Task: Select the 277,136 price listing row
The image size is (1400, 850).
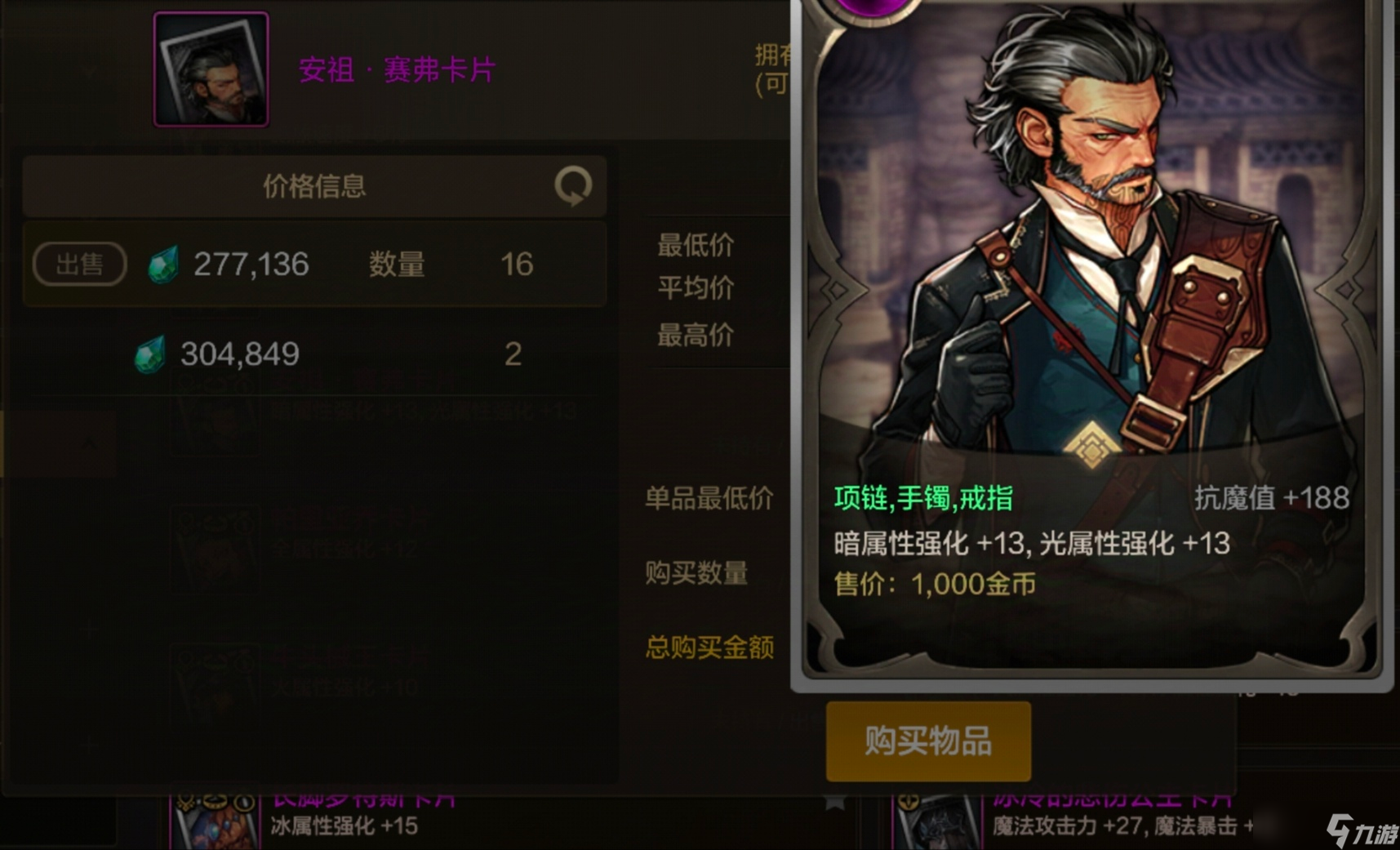Action: [x=314, y=265]
